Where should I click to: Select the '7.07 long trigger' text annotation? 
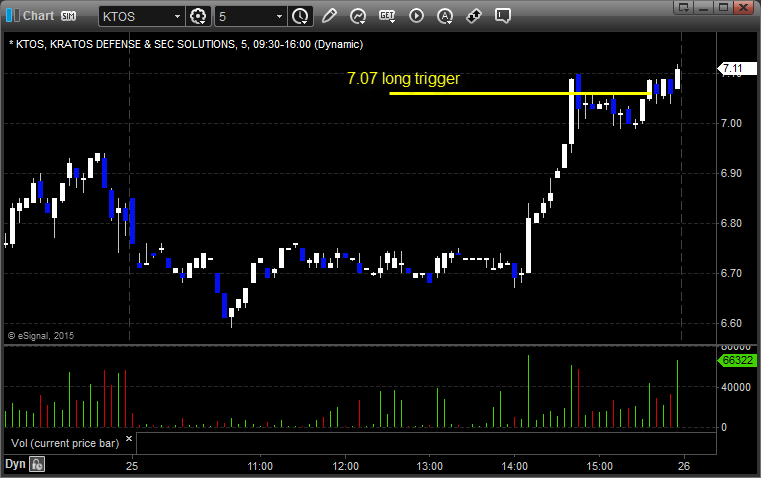point(403,78)
